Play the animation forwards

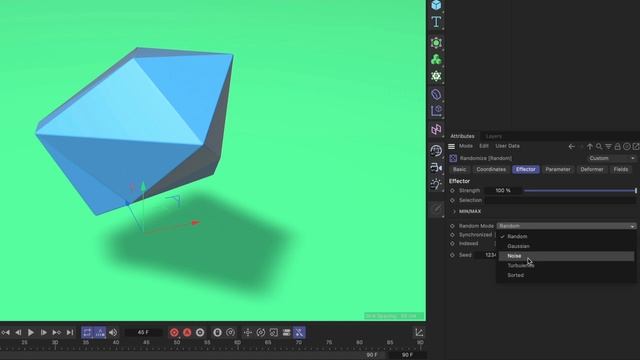(31, 333)
